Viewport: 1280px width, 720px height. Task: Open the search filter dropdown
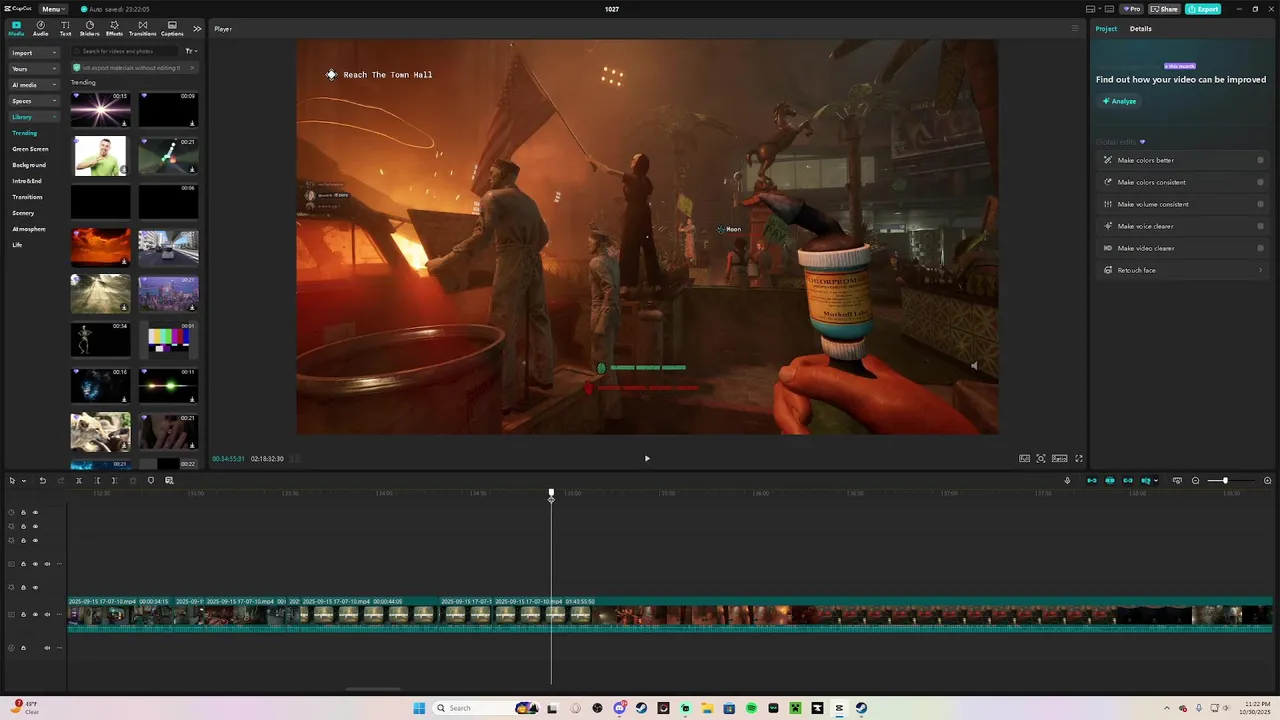[190, 51]
